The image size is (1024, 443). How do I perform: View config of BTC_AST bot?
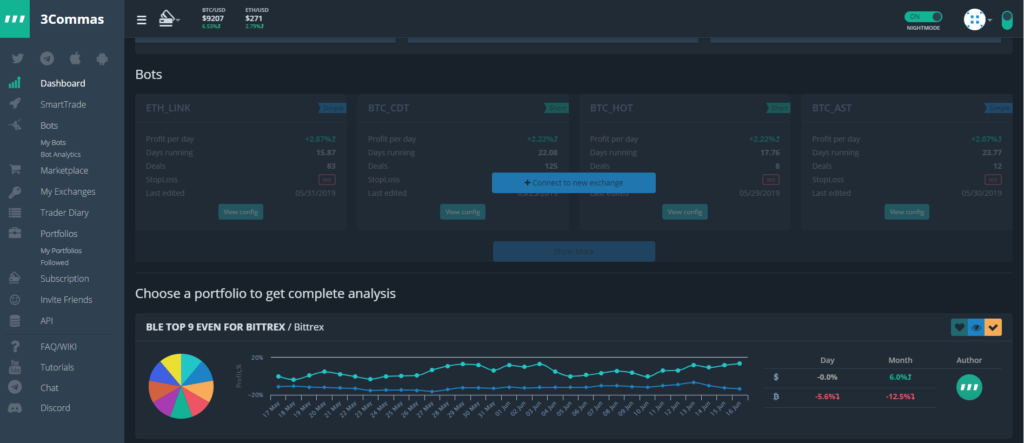[907, 212]
